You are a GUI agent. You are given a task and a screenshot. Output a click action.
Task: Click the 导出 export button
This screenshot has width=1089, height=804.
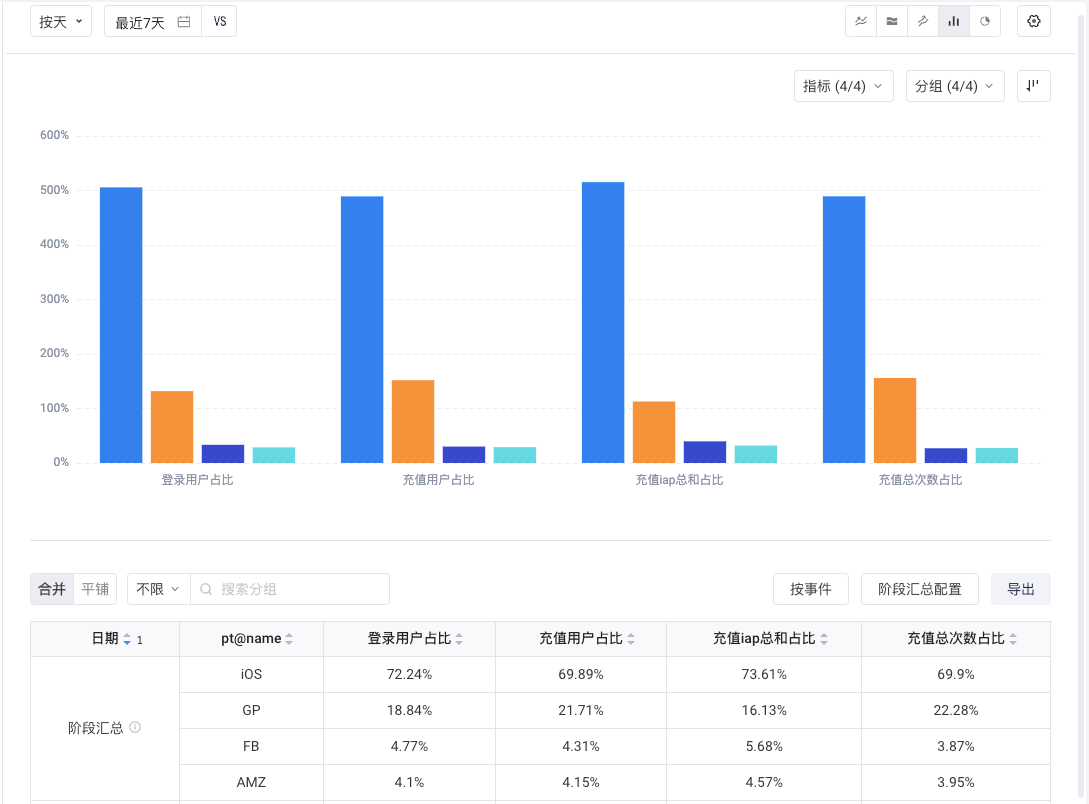pyautogui.click(x=1020, y=589)
